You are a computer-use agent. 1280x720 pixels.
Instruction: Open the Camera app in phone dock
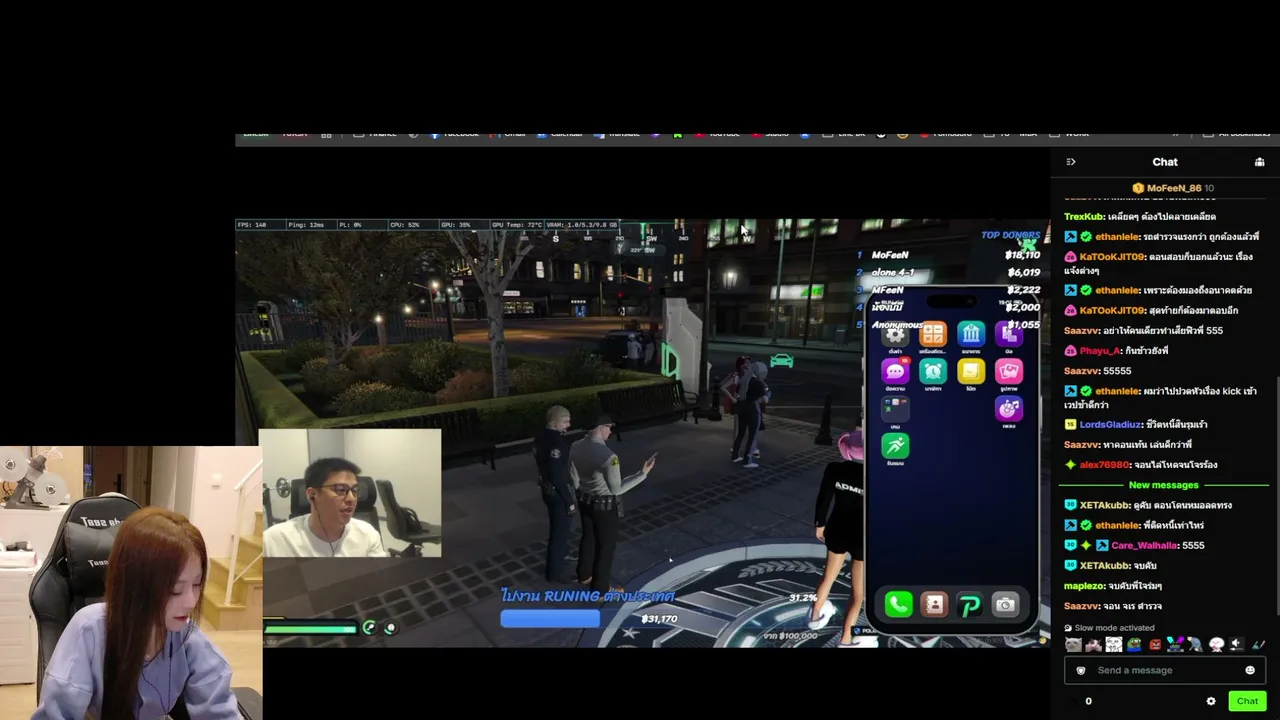point(1005,604)
